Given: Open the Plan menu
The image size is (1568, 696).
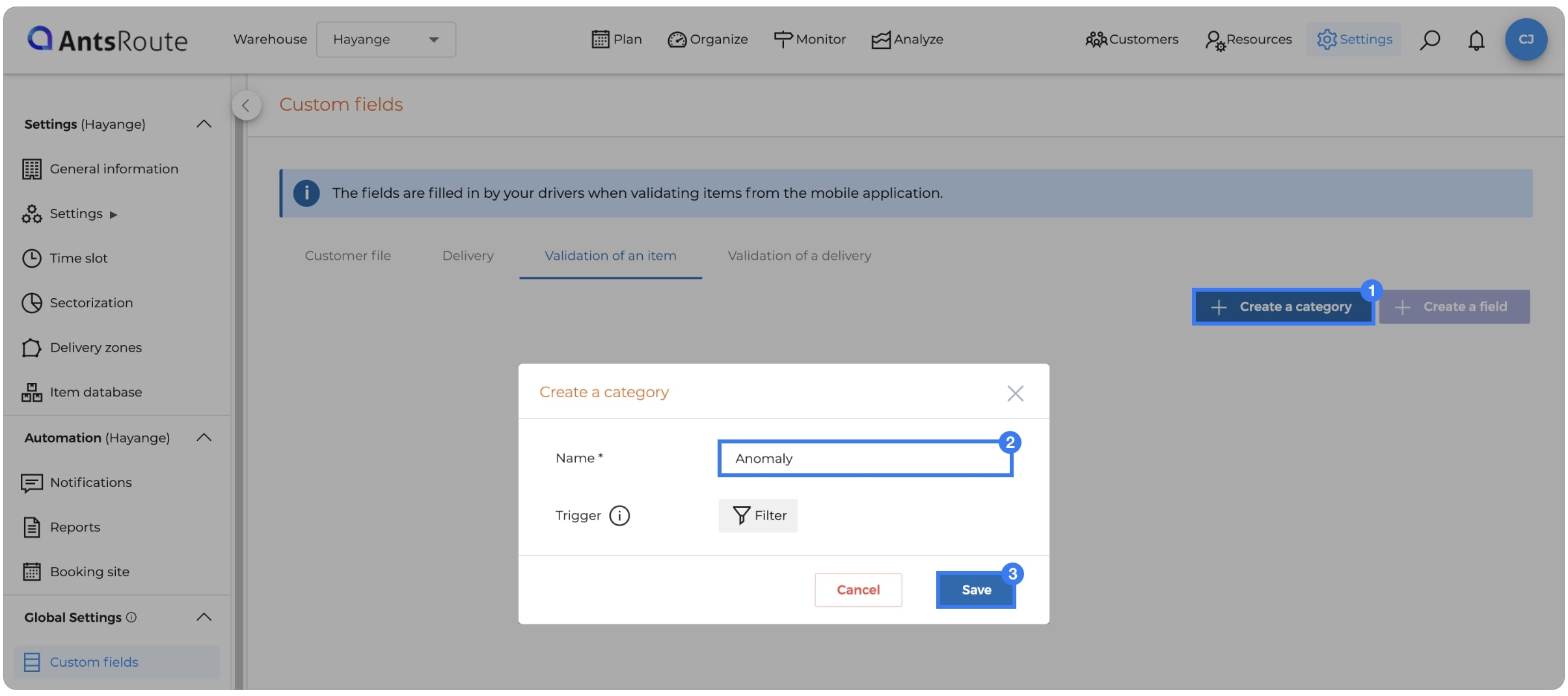Looking at the screenshot, I should [616, 39].
